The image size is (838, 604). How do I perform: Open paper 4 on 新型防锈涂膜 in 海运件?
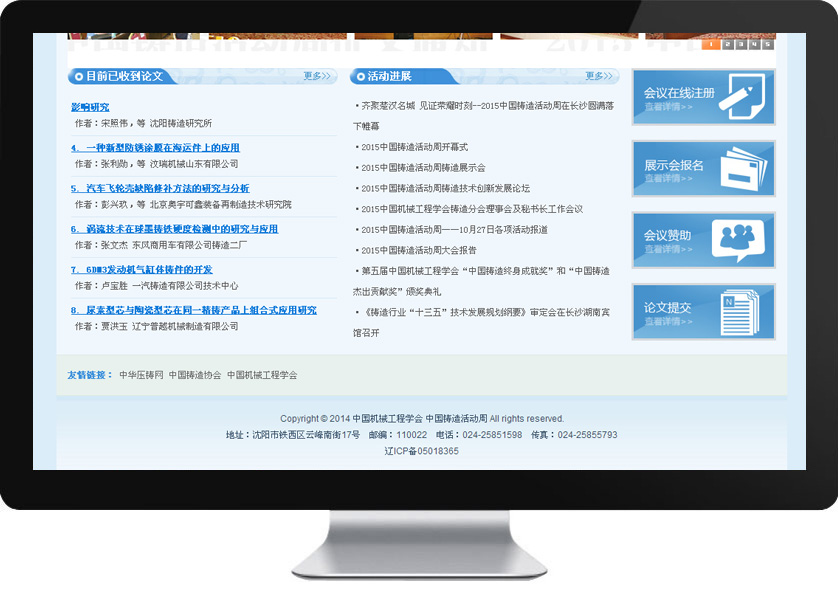pyautogui.click(x=155, y=148)
